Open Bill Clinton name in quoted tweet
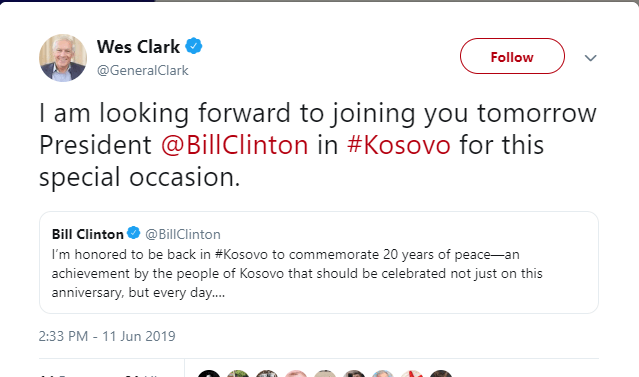 [x=88, y=234]
